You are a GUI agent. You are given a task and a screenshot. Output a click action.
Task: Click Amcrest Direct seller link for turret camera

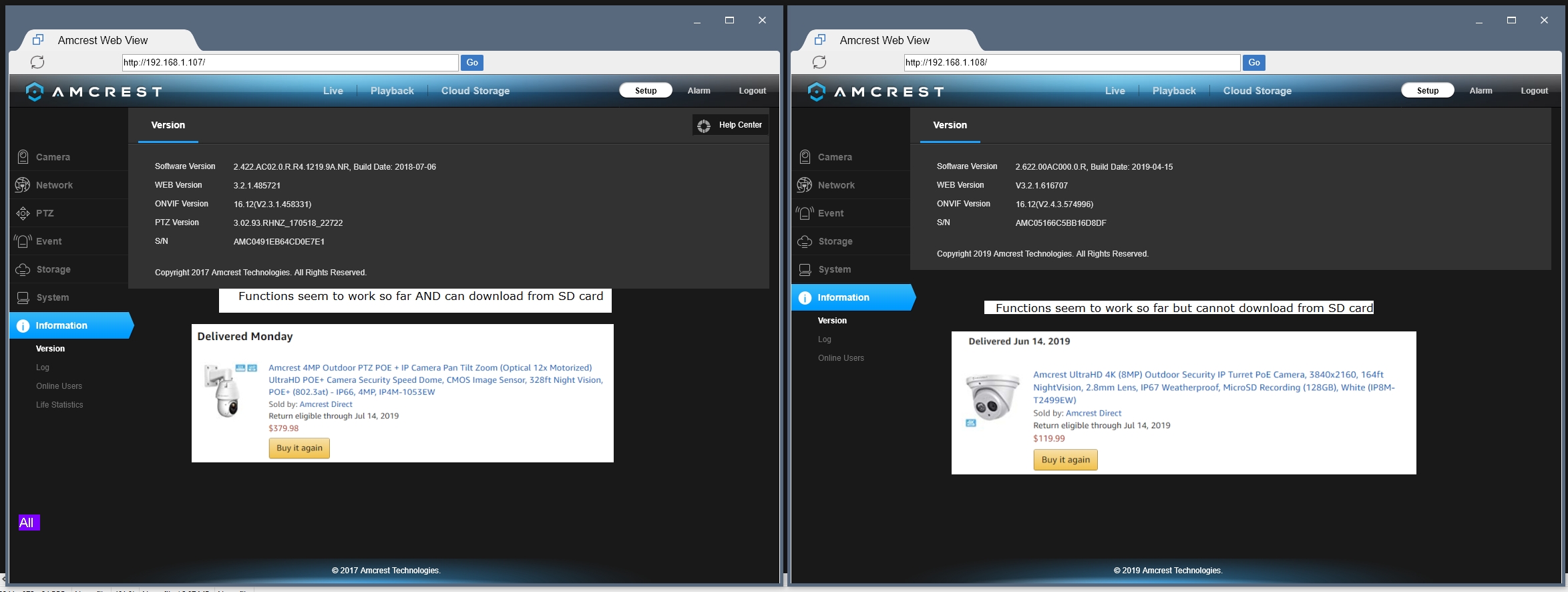coord(1093,414)
